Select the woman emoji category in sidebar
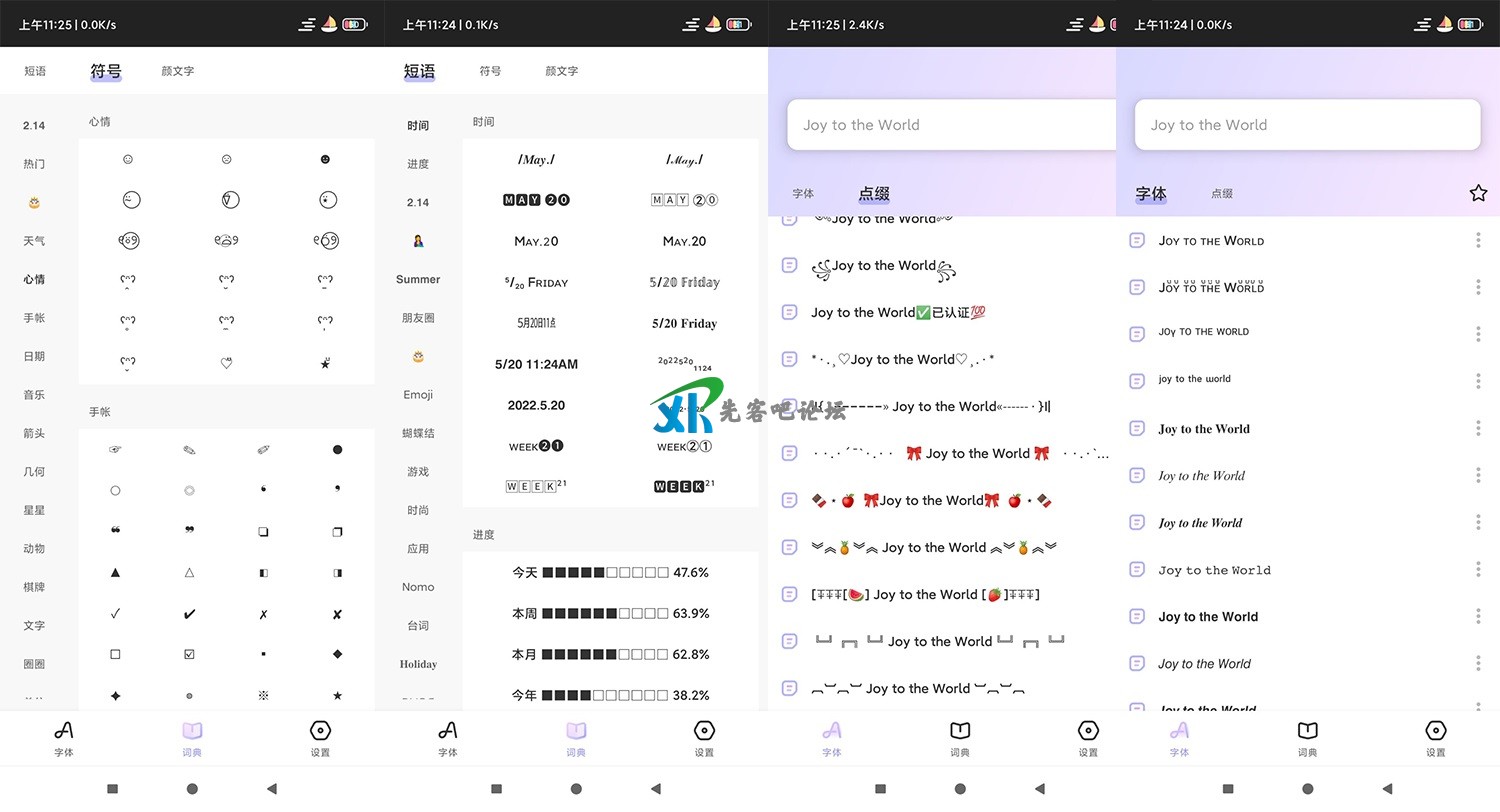This screenshot has height=812, width=1500. click(418, 241)
